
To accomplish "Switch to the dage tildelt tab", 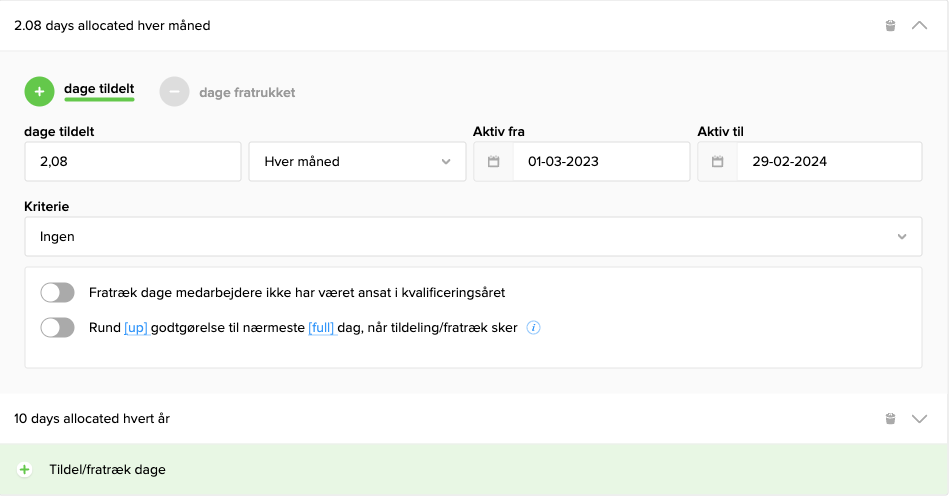I will point(99,90).
